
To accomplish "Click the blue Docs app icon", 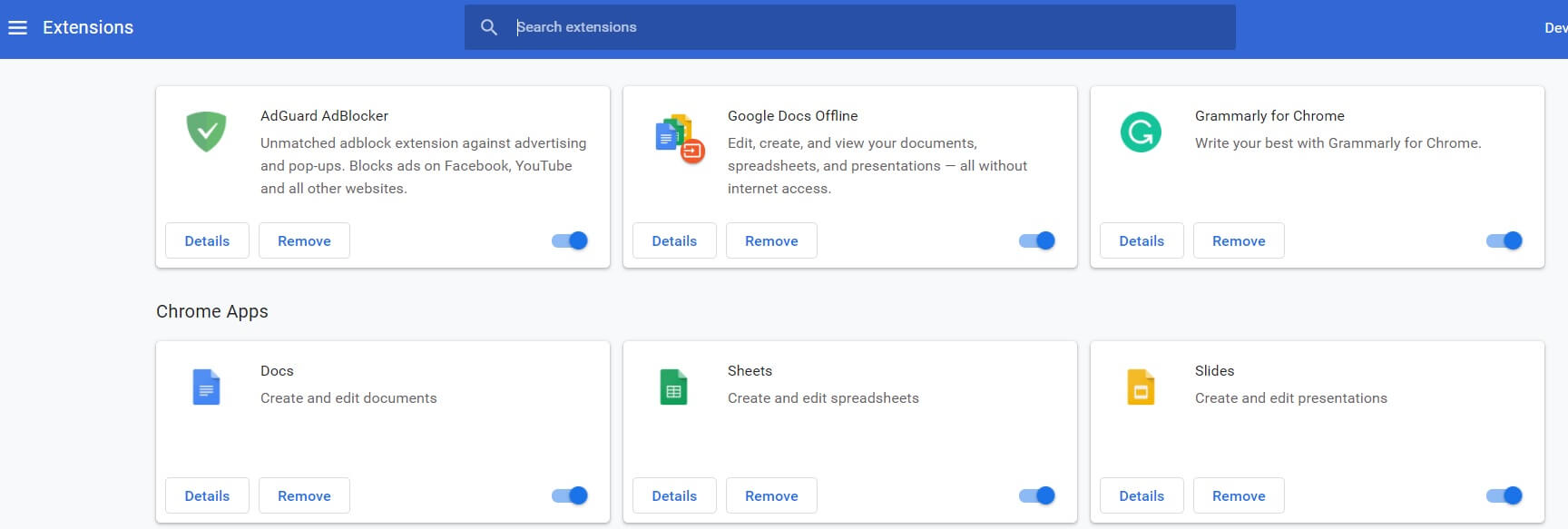I will [206, 387].
